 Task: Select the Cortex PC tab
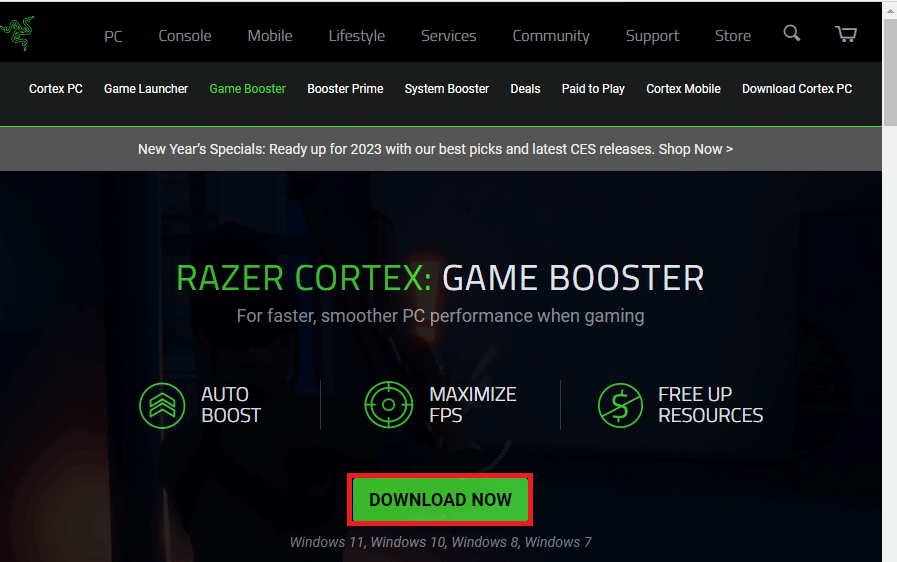[55, 89]
